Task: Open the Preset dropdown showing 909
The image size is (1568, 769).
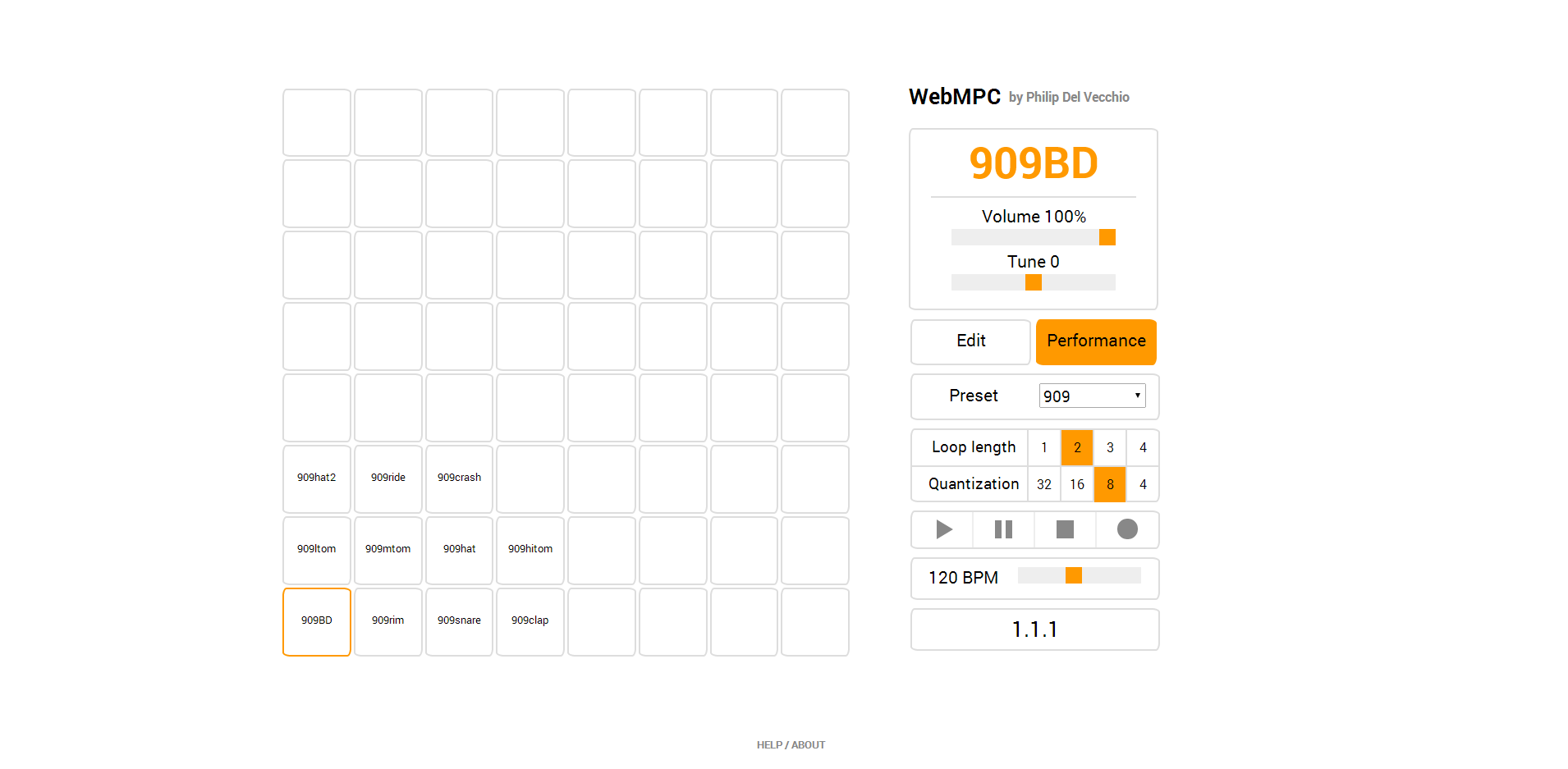Action: pyautogui.click(x=1092, y=396)
